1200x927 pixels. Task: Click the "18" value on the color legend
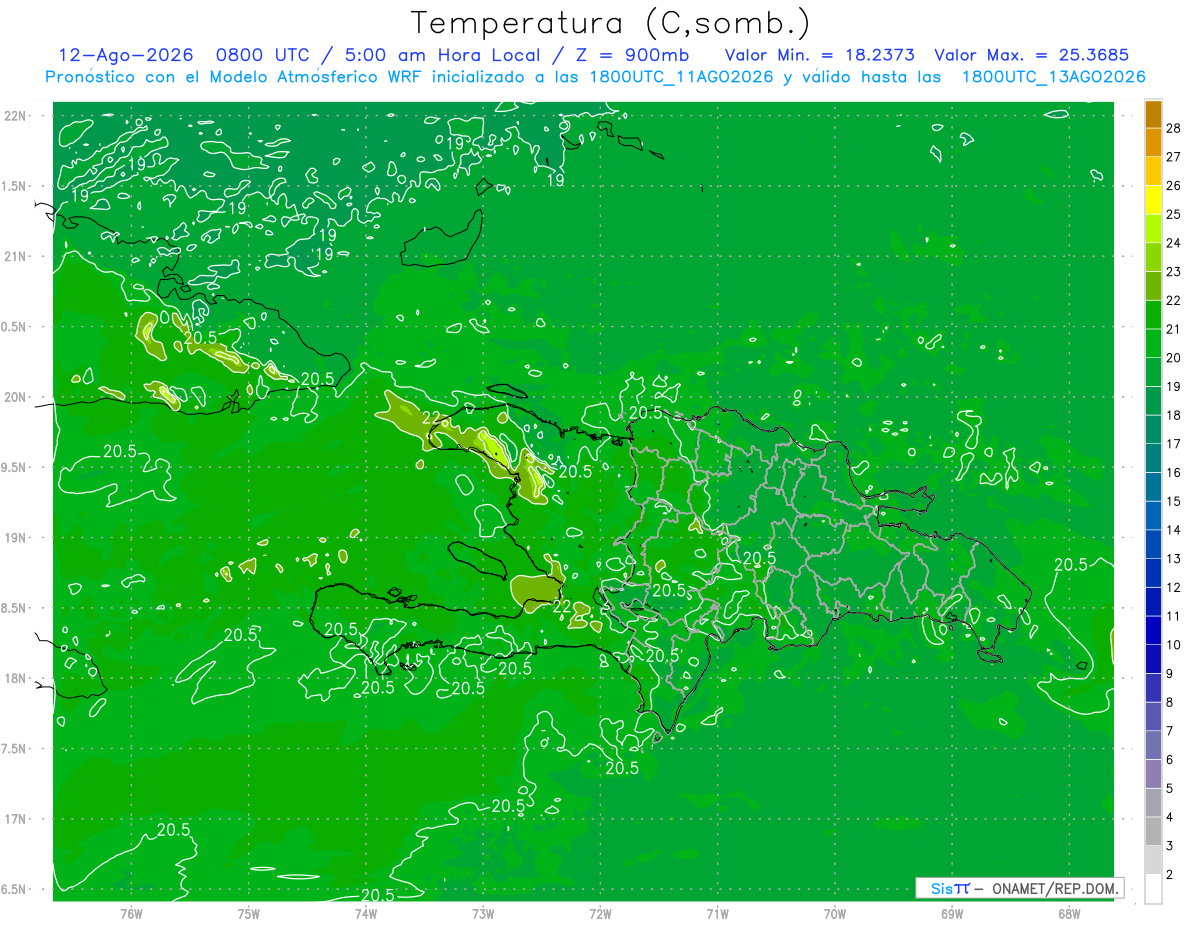[1174, 415]
